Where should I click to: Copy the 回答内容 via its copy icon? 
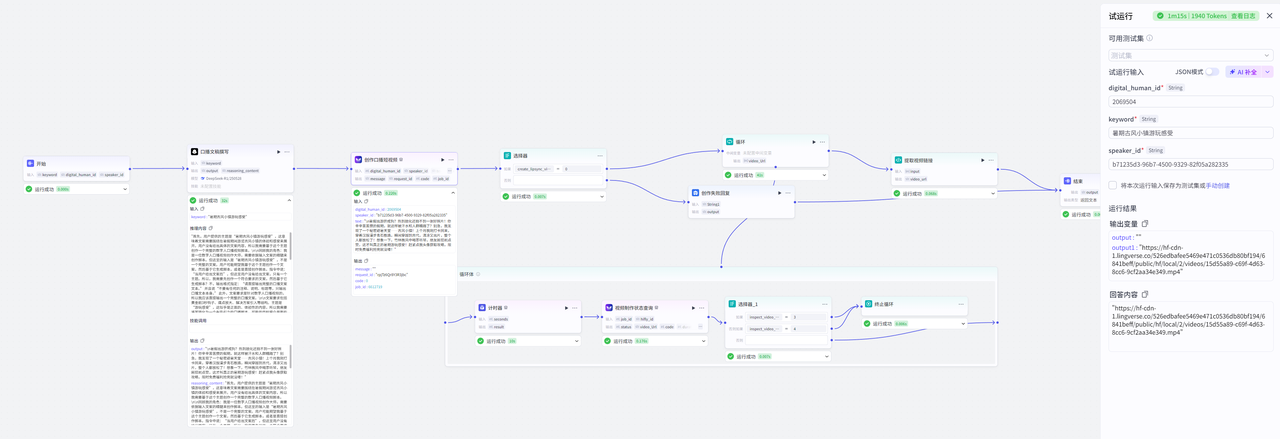pos(1145,295)
